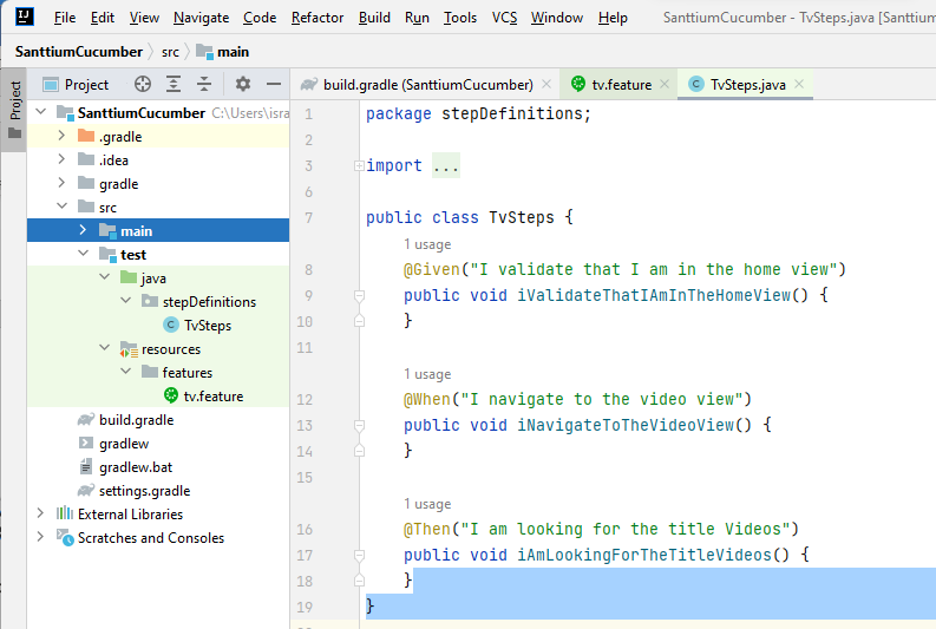This screenshot has height=630, width=936.
Task: Switch to the tv.feature tab
Action: point(618,84)
